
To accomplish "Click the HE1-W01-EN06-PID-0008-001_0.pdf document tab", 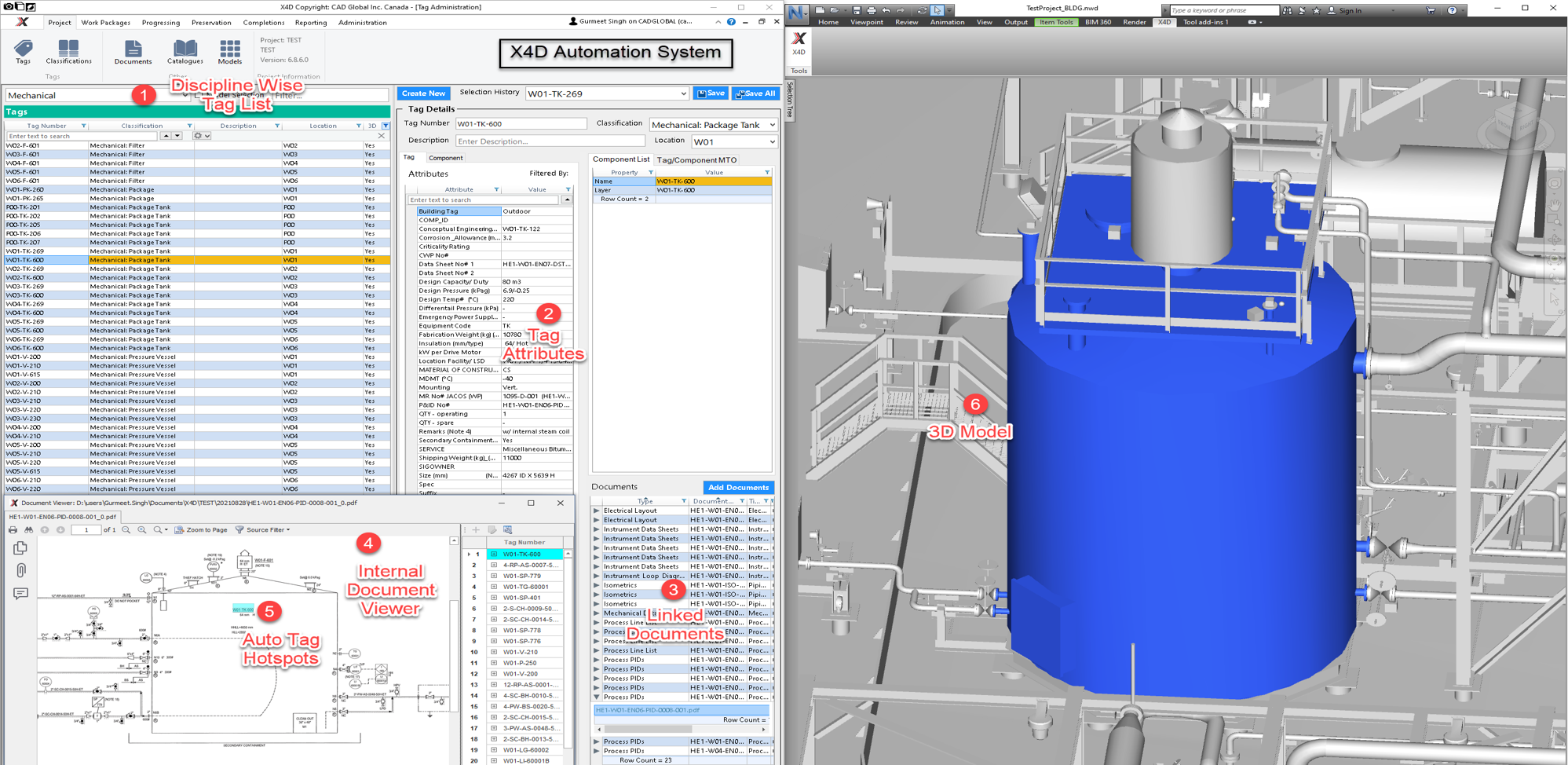I will coord(63,517).
